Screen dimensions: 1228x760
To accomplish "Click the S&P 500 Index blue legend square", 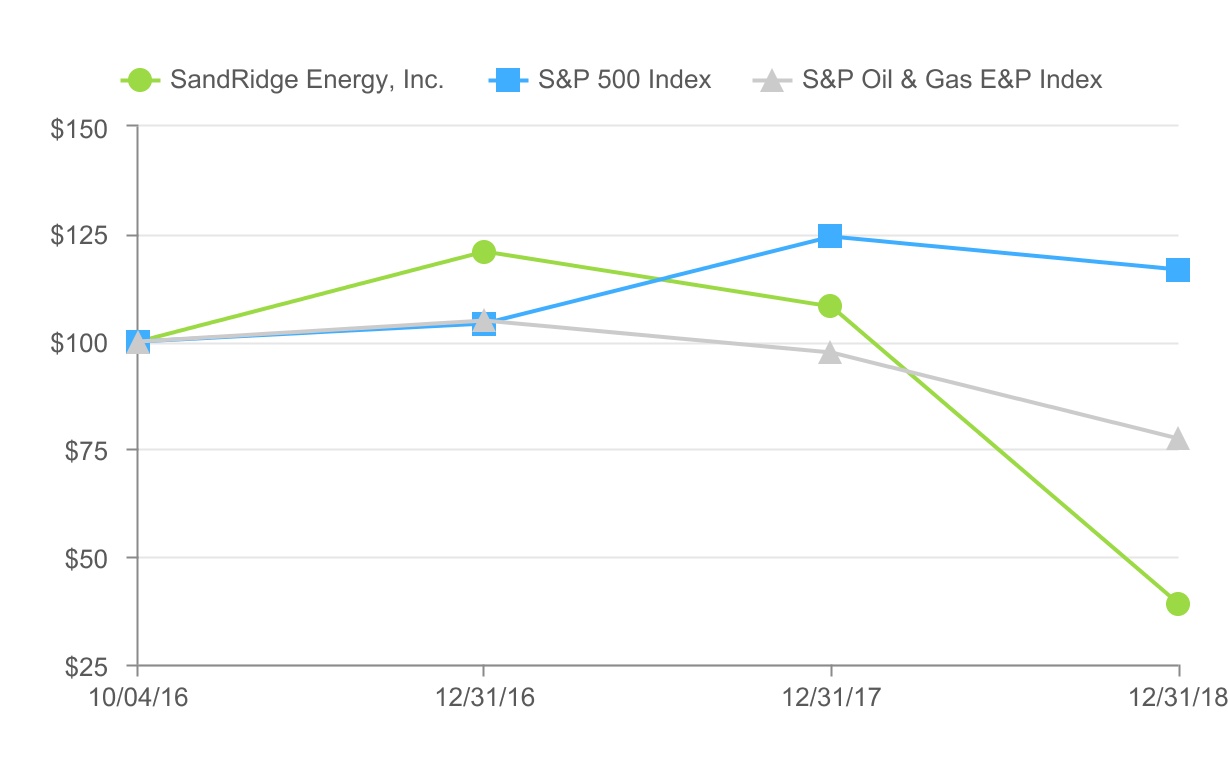I will pyautogui.click(x=509, y=80).
